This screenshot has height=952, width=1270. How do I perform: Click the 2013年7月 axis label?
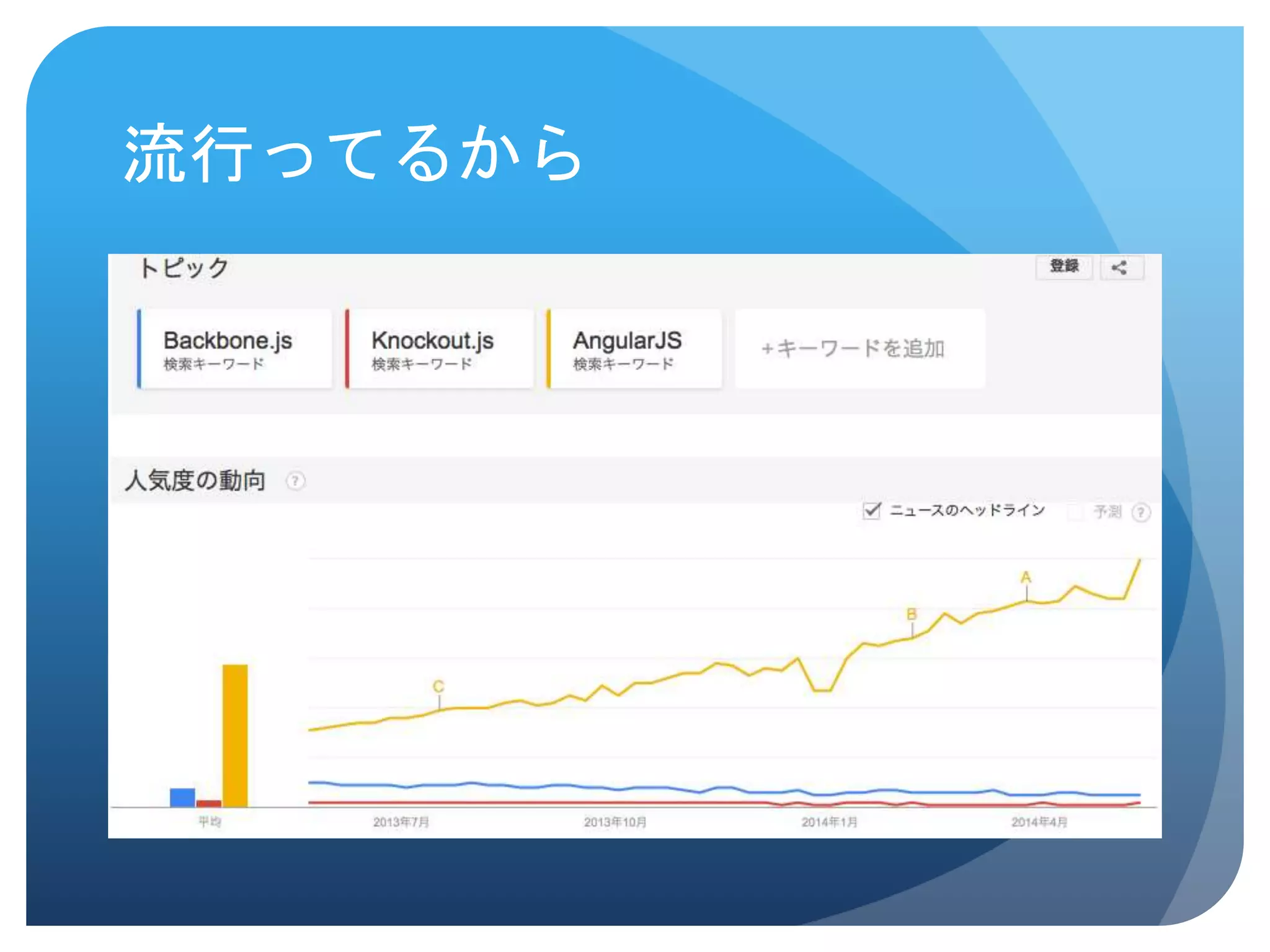(401, 822)
